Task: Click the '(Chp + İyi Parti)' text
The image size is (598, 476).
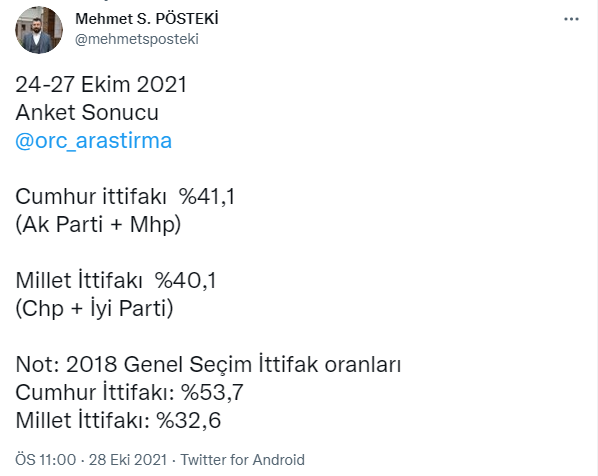Action: tap(94, 309)
